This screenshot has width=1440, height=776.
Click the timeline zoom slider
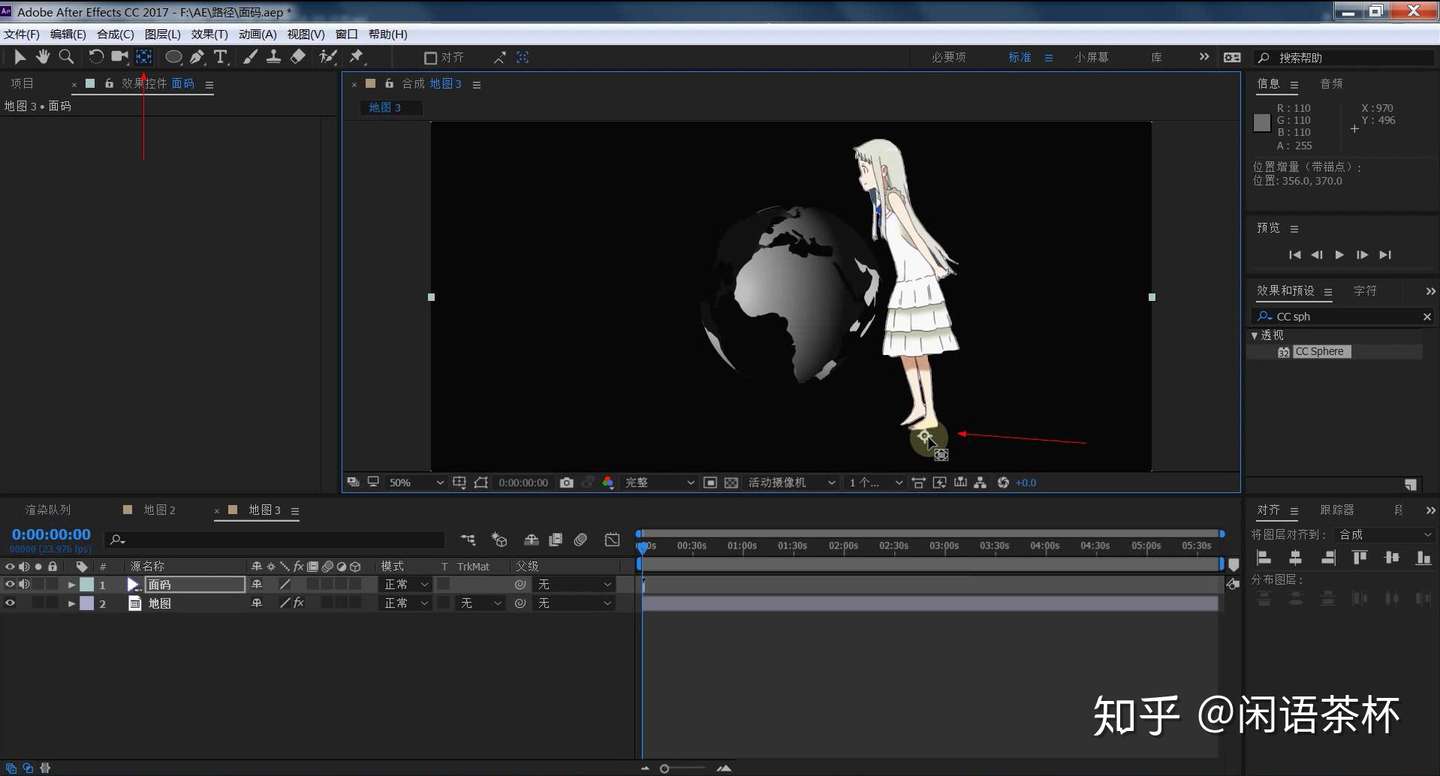[x=665, y=769]
